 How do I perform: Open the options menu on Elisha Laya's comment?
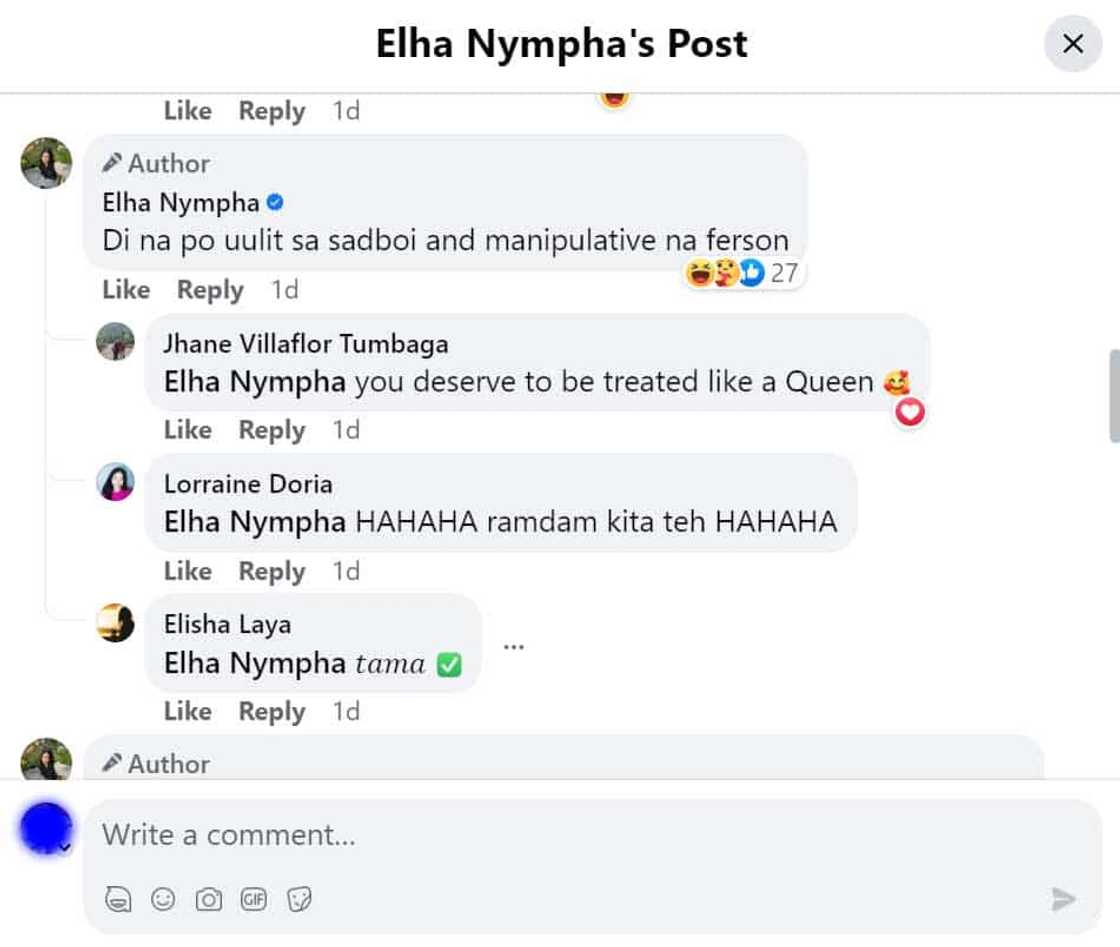pos(513,645)
